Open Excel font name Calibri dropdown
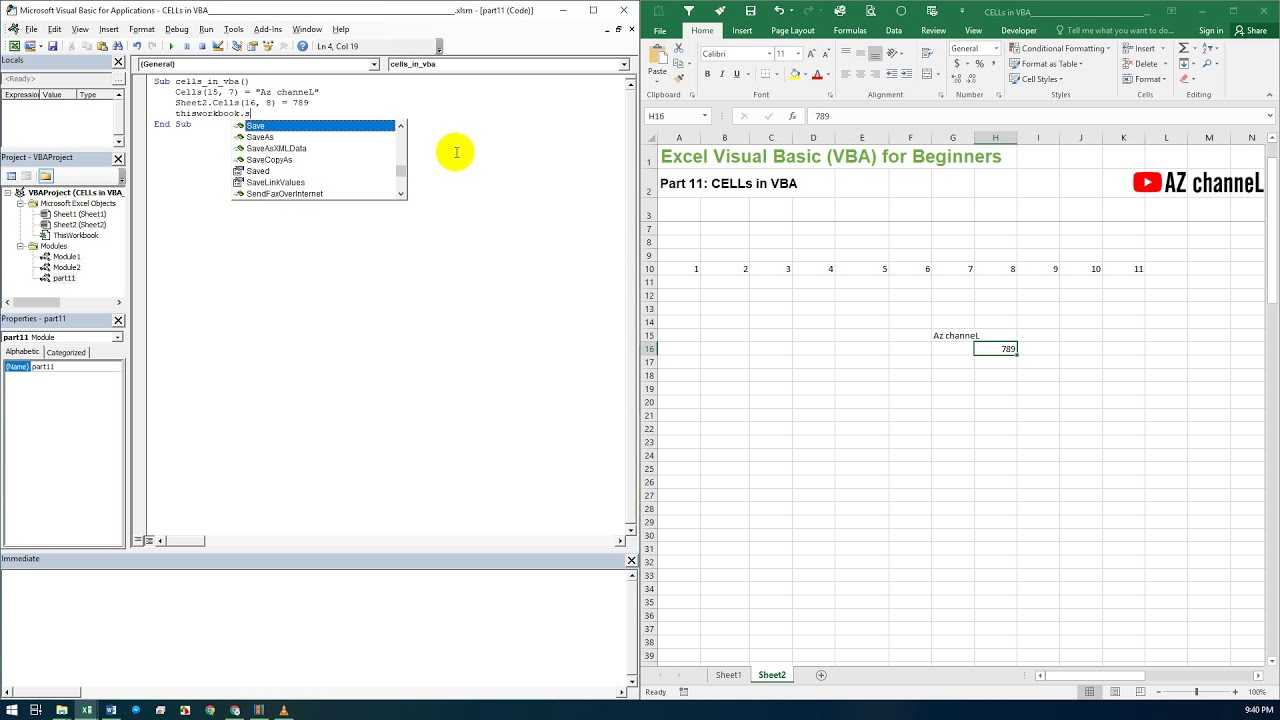This screenshot has width=1280, height=720. click(x=769, y=53)
